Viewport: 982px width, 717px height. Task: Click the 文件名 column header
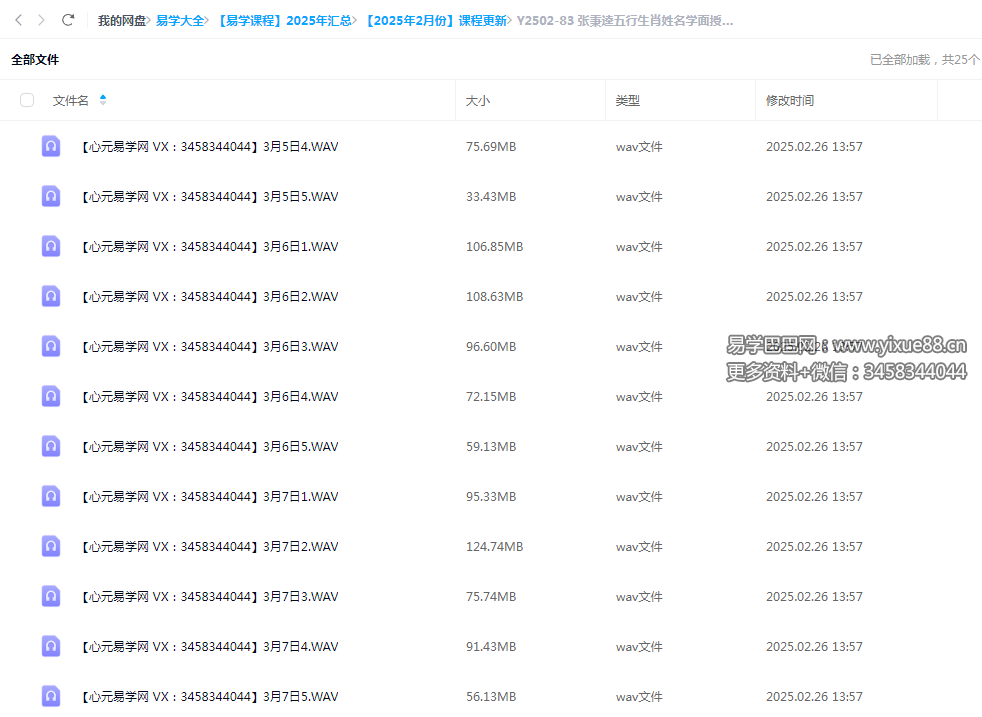71,101
